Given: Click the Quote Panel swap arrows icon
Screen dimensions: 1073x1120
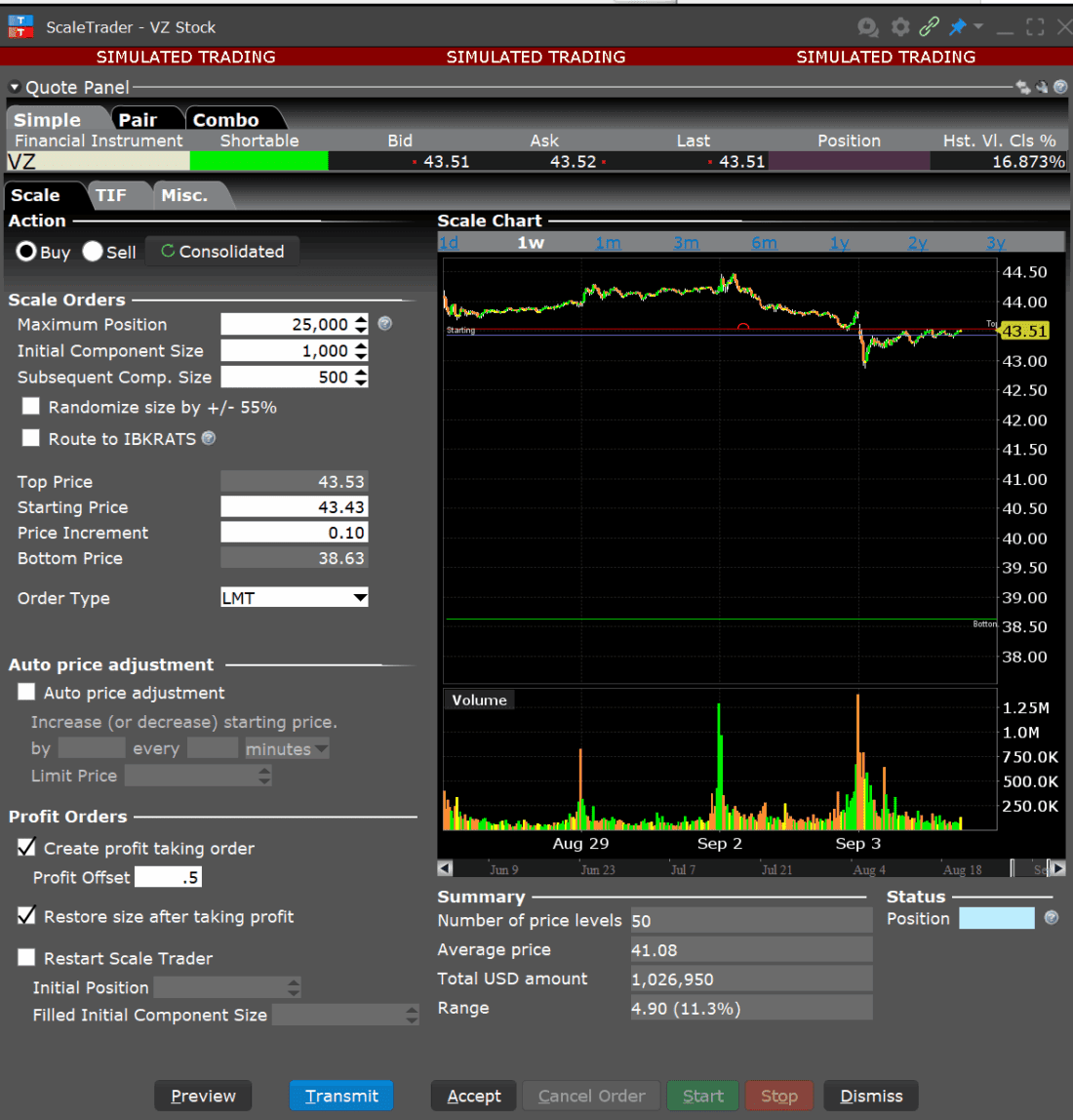Looking at the screenshot, I should point(1023,88).
